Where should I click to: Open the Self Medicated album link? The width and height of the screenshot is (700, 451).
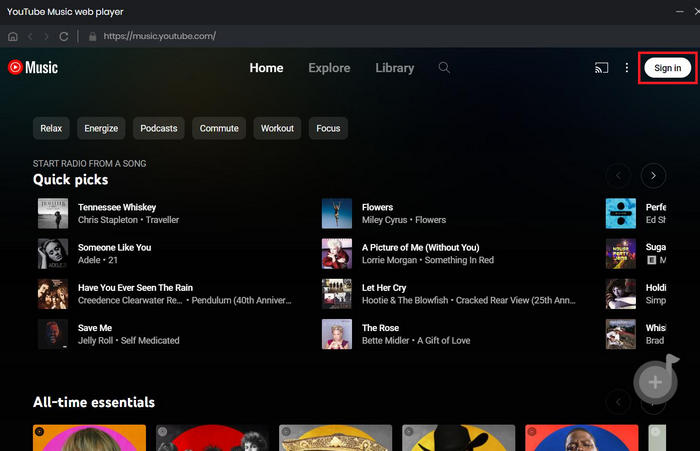click(x=150, y=340)
